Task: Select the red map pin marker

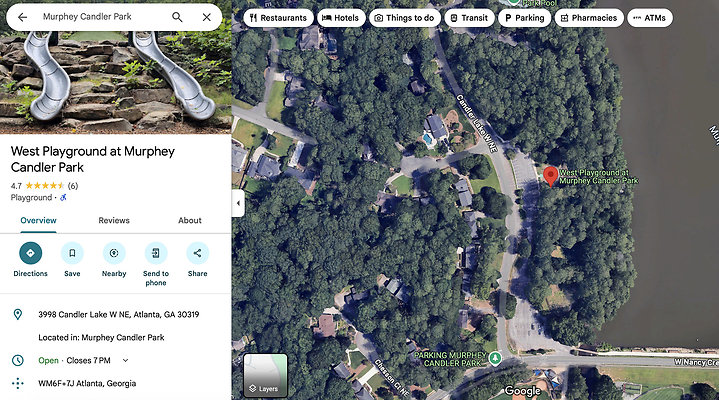Action: [x=551, y=177]
